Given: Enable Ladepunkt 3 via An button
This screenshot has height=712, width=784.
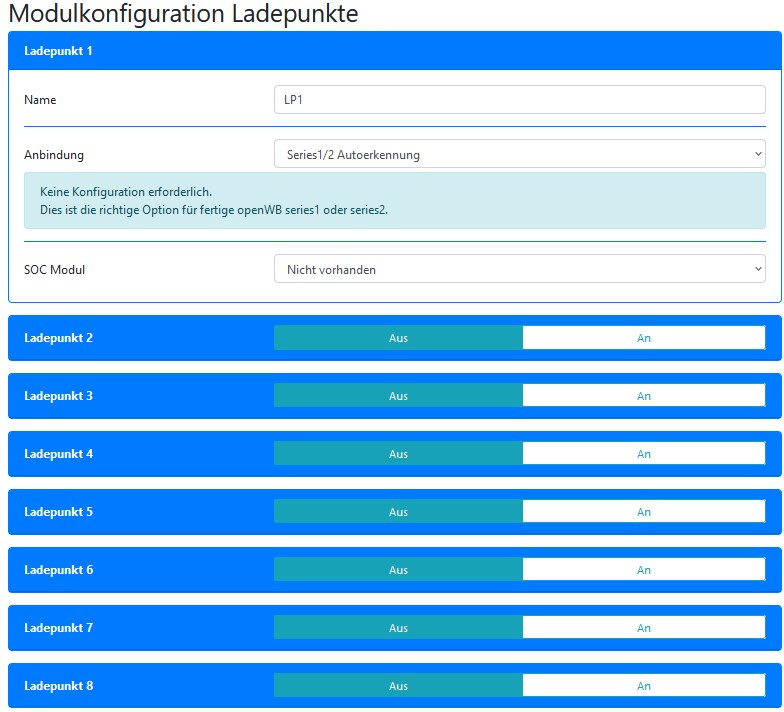Looking at the screenshot, I should pos(643,396).
